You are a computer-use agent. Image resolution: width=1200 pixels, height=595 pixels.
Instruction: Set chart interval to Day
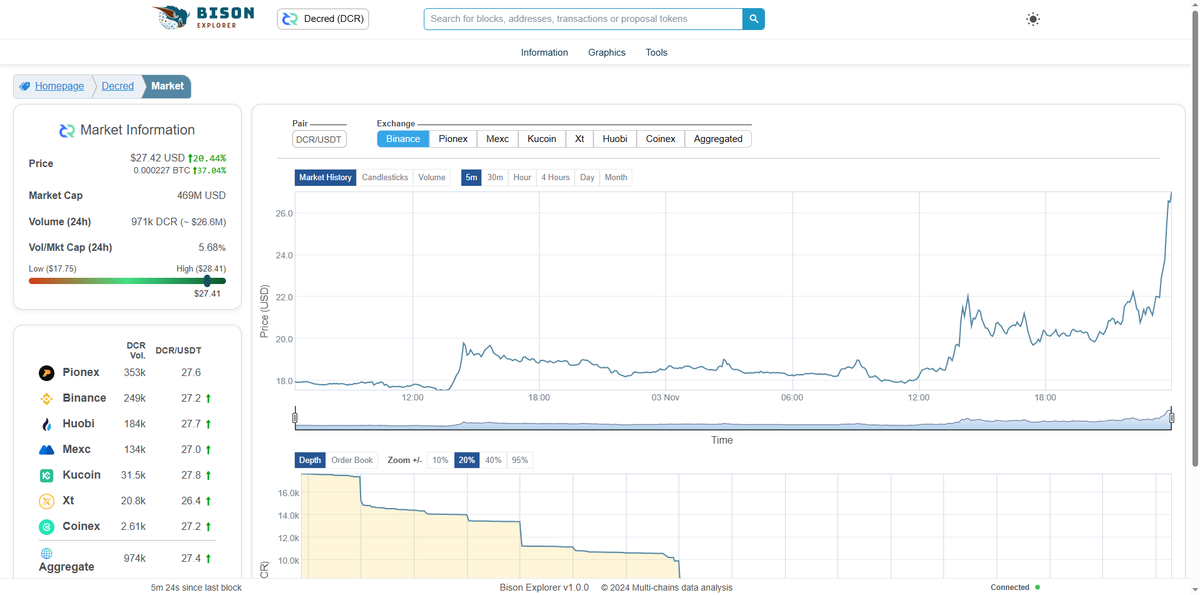587,177
